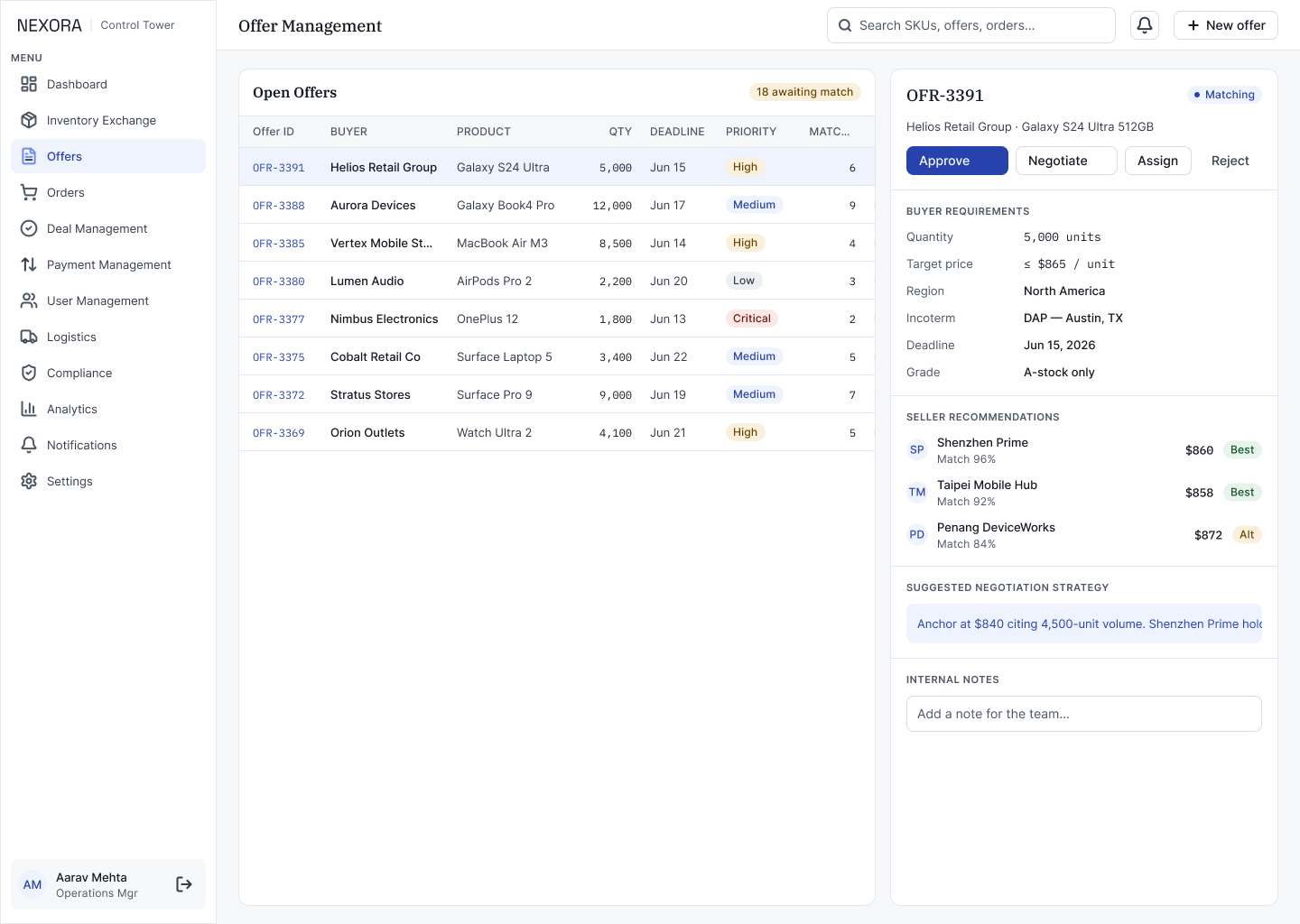This screenshot has height=924, width=1300.
Task: Navigate to Deal Management
Action: (x=108, y=228)
